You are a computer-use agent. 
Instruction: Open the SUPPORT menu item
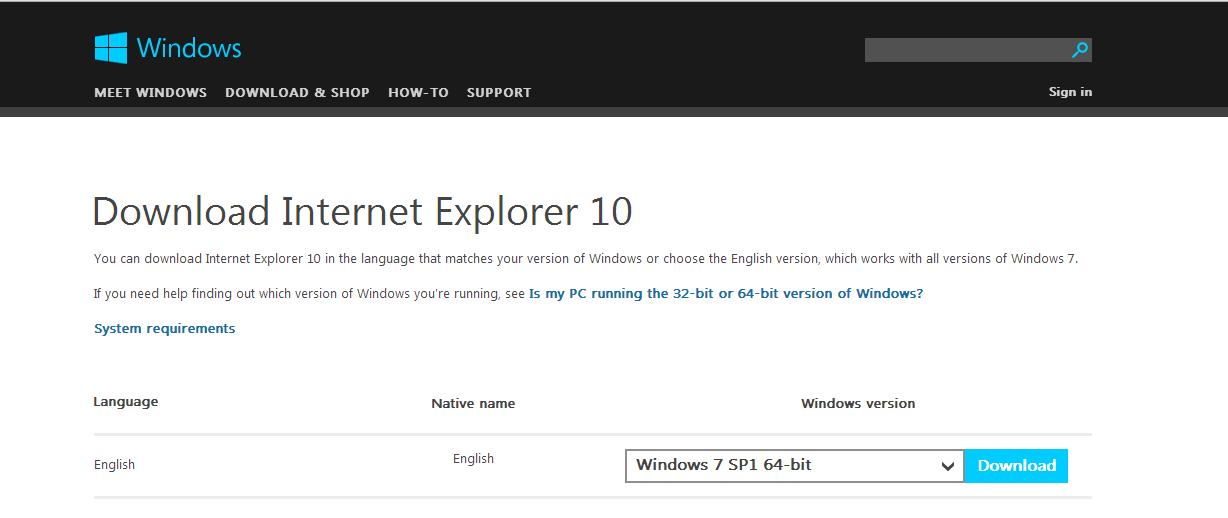click(499, 93)
